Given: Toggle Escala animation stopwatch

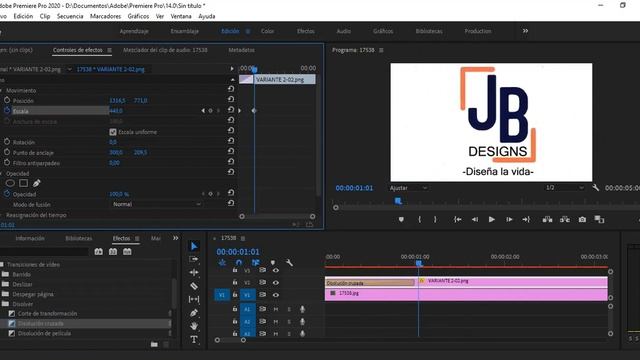Looking at the screenshot, I should tap(7, 111).
